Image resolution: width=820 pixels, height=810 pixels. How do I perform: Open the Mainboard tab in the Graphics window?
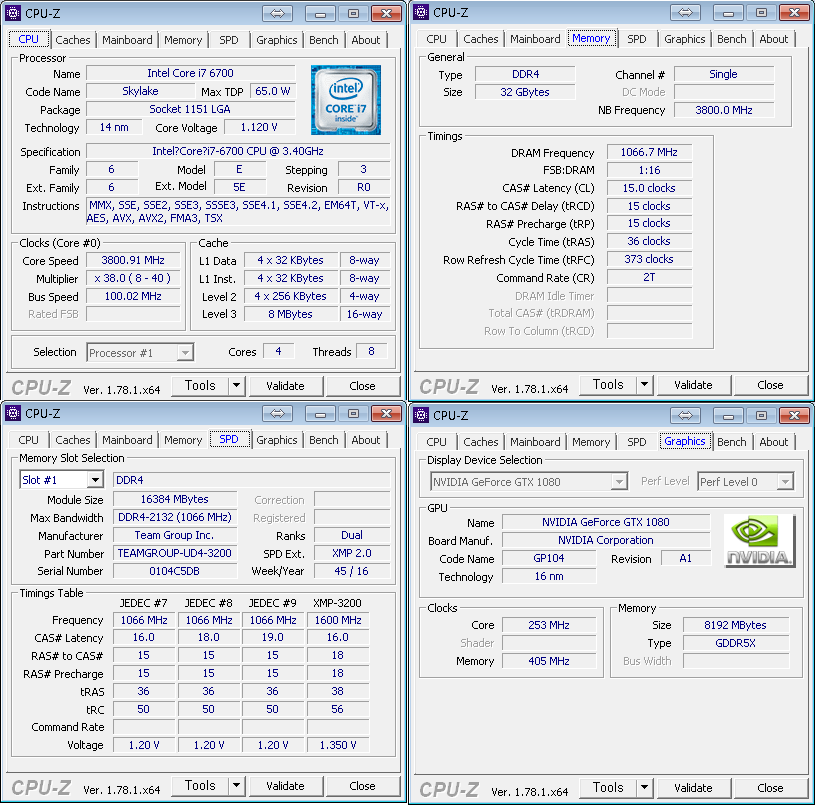(535, 442)
